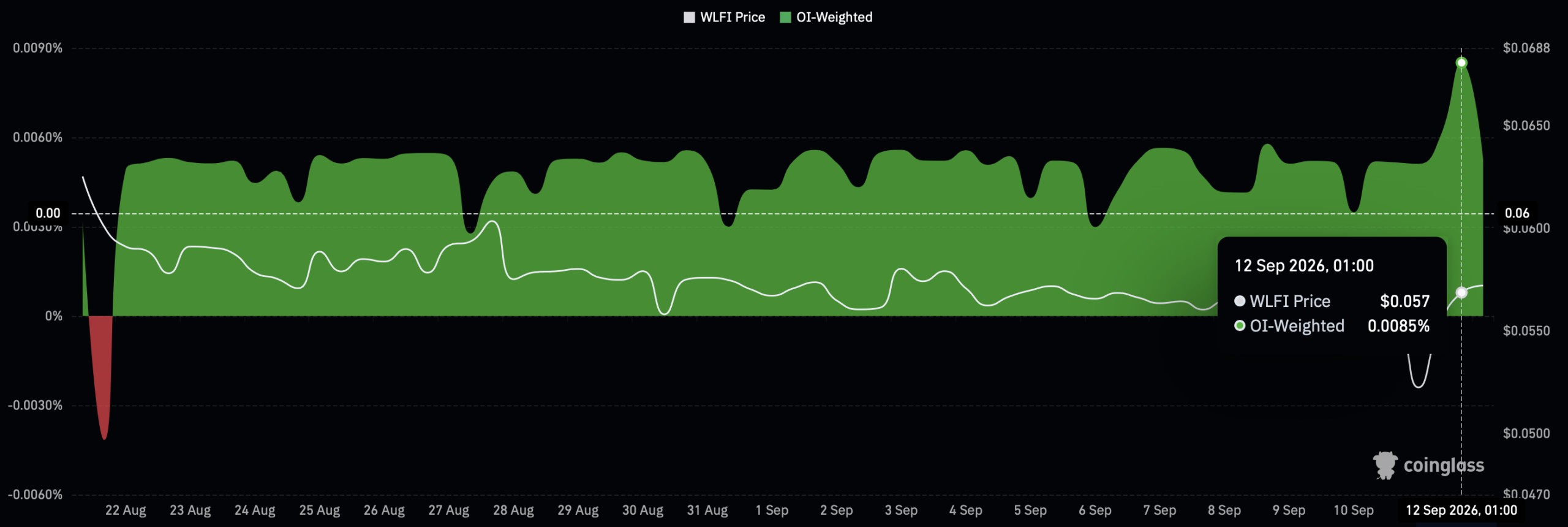Click the 5 Sep x-axis label
The image size is (1568, 527).
point(1030,510)
